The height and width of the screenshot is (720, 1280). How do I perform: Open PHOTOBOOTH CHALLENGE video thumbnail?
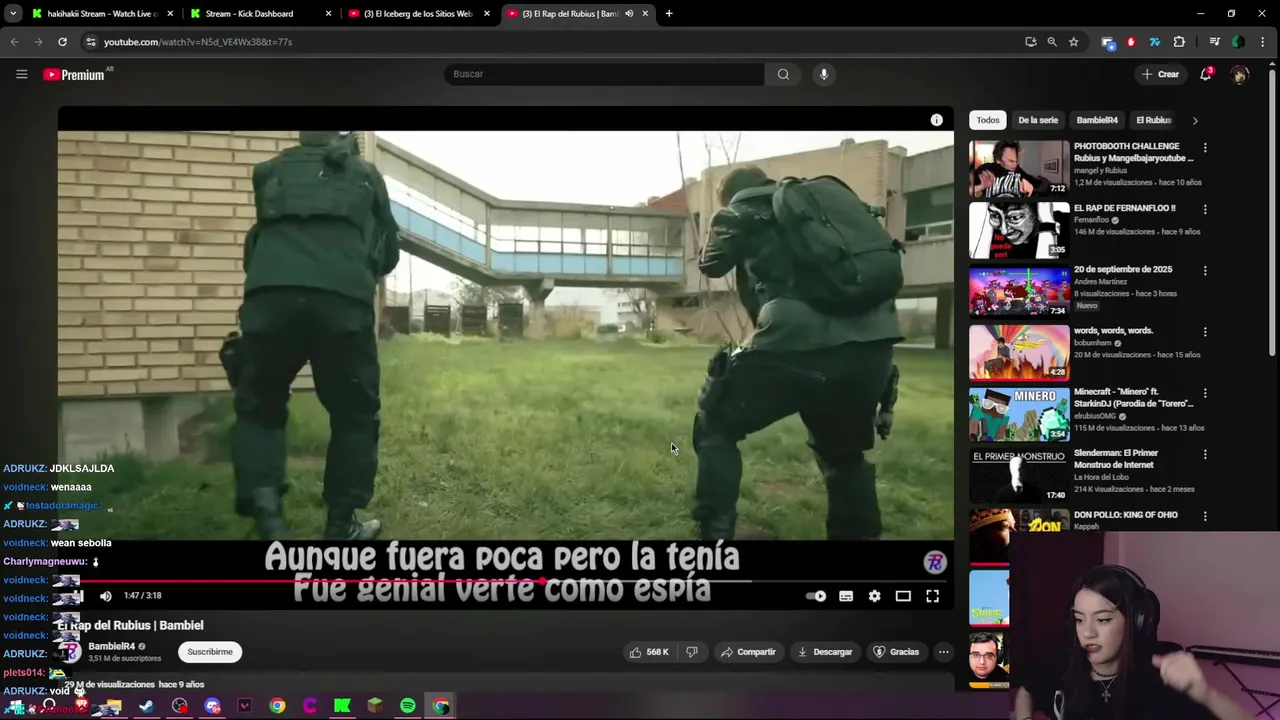click(x=1019, y=168)
